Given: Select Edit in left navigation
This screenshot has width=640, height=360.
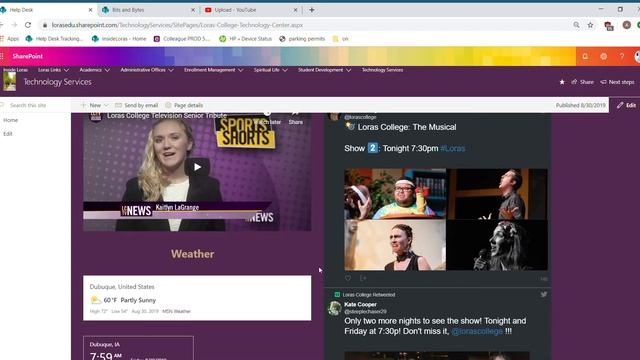Looking at the screenshot, I should [x=8, y=134].
